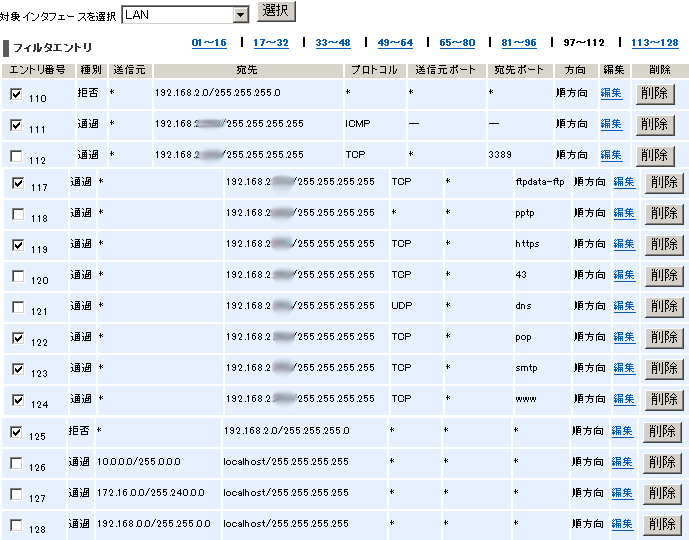Edit filter entry 110
The image size is (689, 540).
pyautogui.click(x=611, y=94)
